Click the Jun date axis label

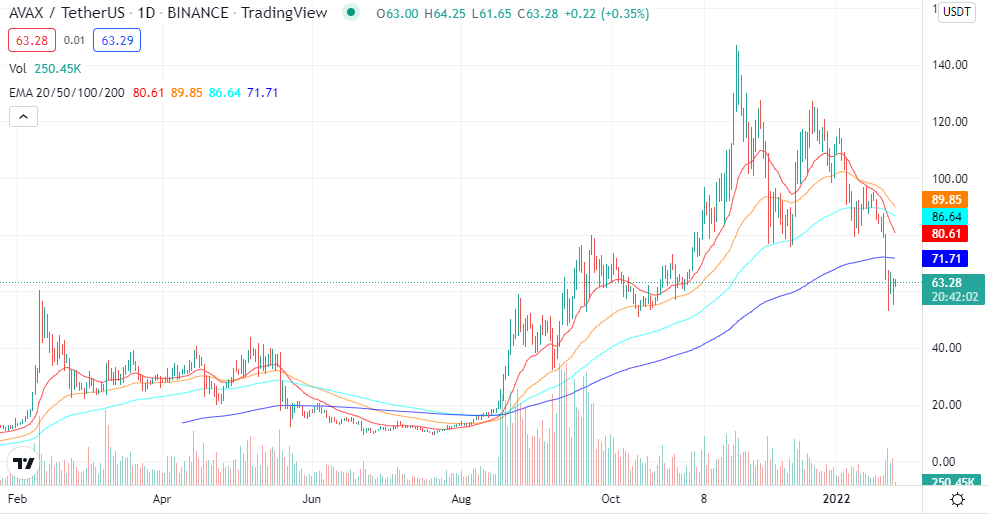click(312, 499)
